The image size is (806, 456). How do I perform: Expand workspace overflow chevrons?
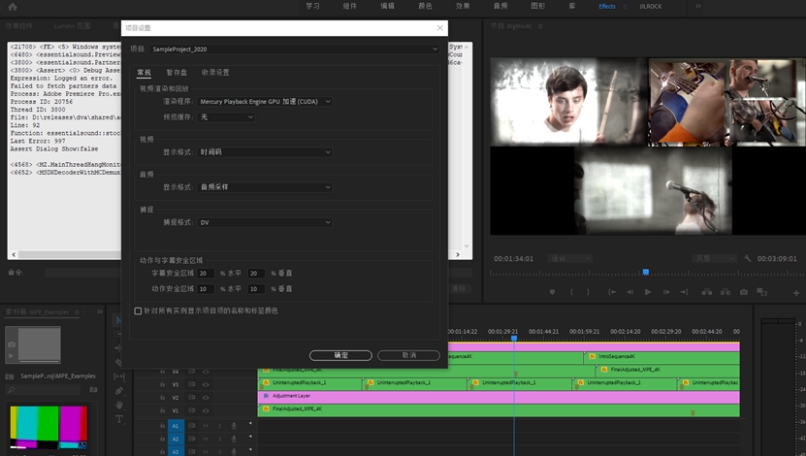(698, 6)
